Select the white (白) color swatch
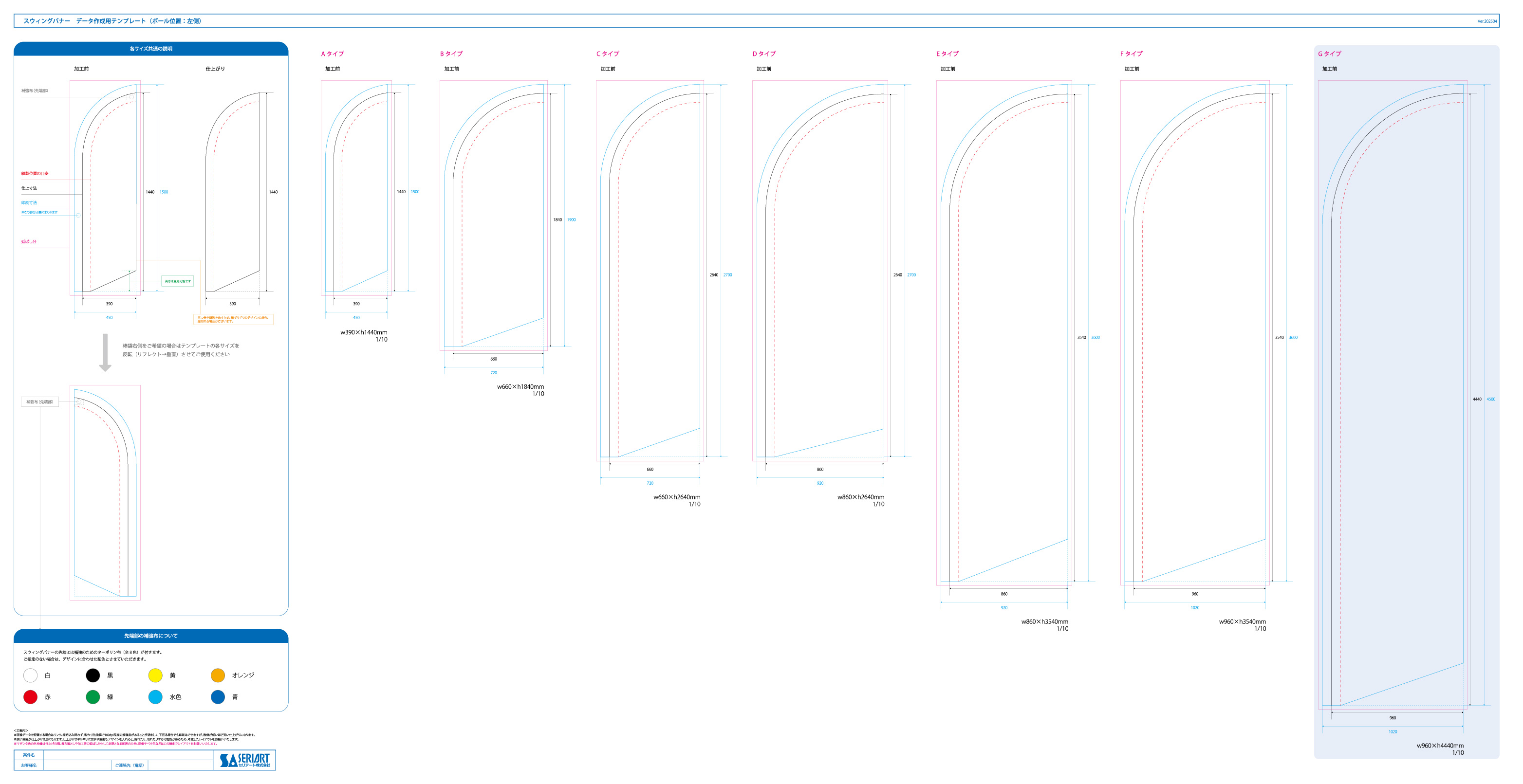This screenshot has height=784, width=1523. (x=30, y=675)
